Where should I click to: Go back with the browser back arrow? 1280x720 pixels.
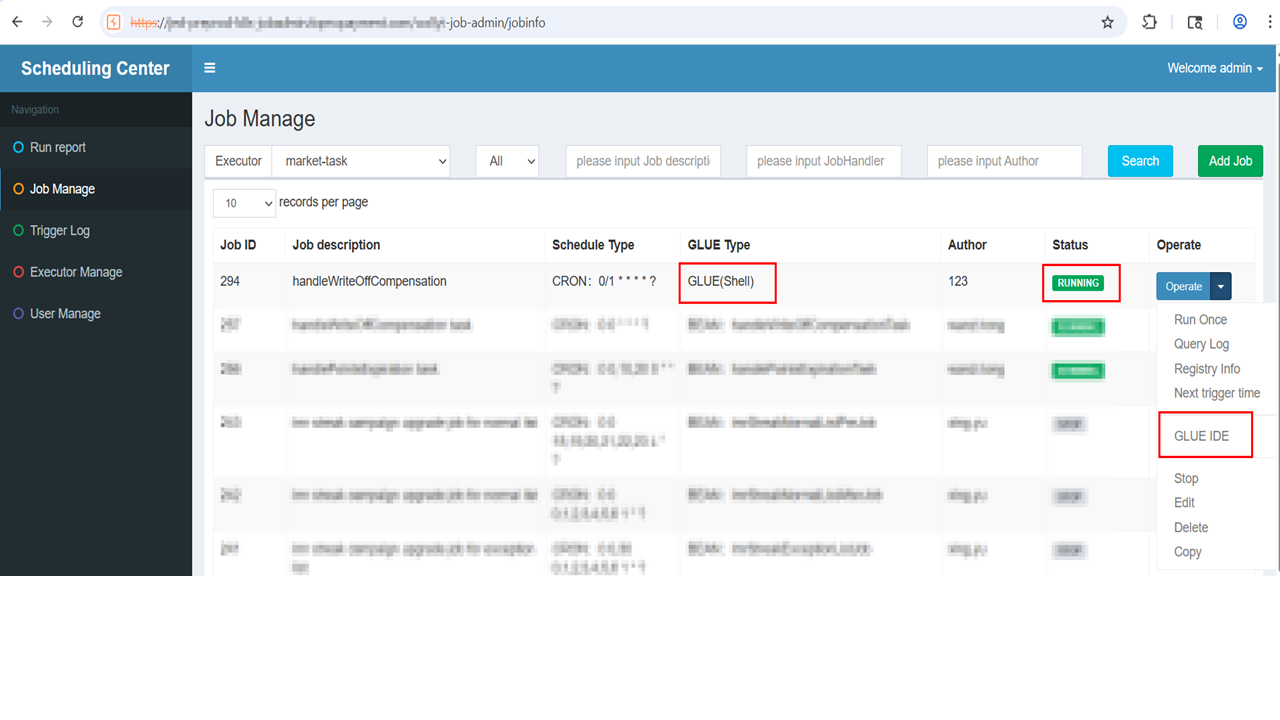[x=17, y=22]
